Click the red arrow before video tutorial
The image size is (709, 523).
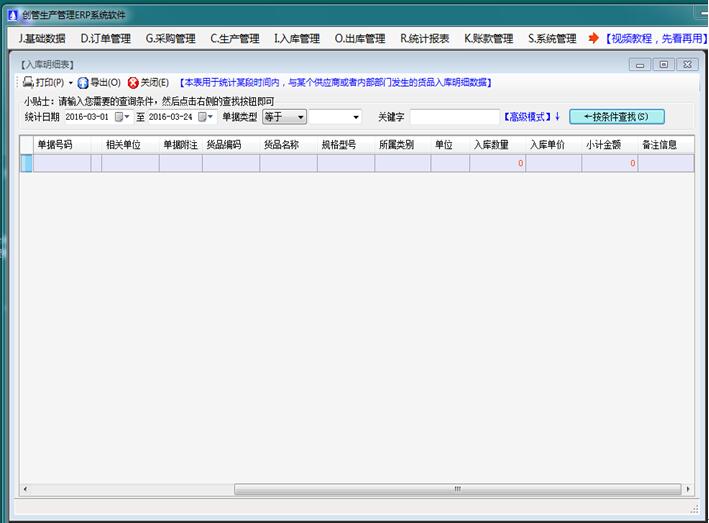[x=593, y=39]
